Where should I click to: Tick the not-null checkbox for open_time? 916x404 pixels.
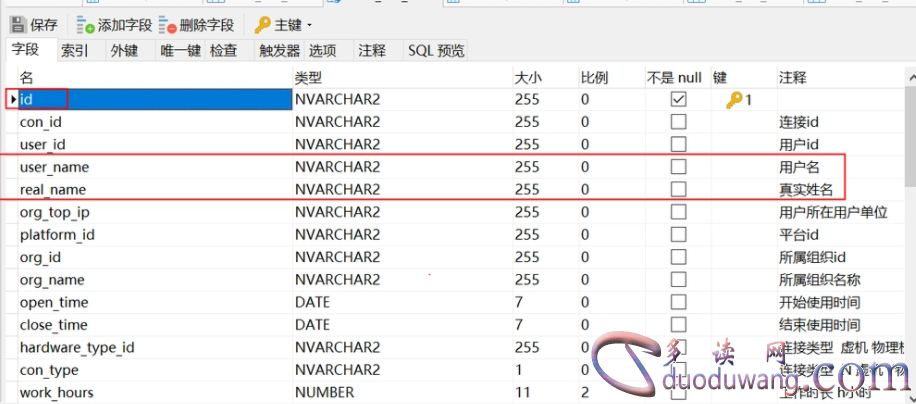pyautogui.click(x=679, y=302)
